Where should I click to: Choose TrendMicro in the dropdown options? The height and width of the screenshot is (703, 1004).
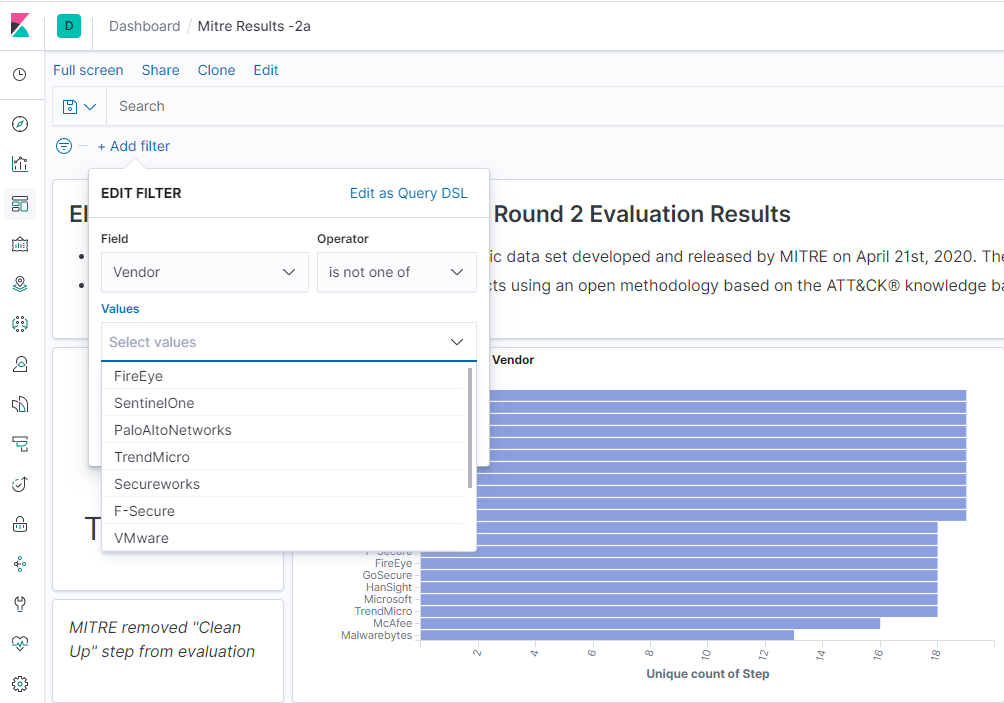click(x=282, y=457)
